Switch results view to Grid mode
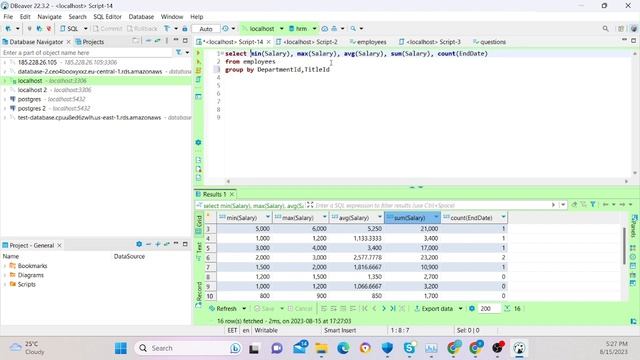The width and height of the screenshot is (640, 360). click(199, 224)
